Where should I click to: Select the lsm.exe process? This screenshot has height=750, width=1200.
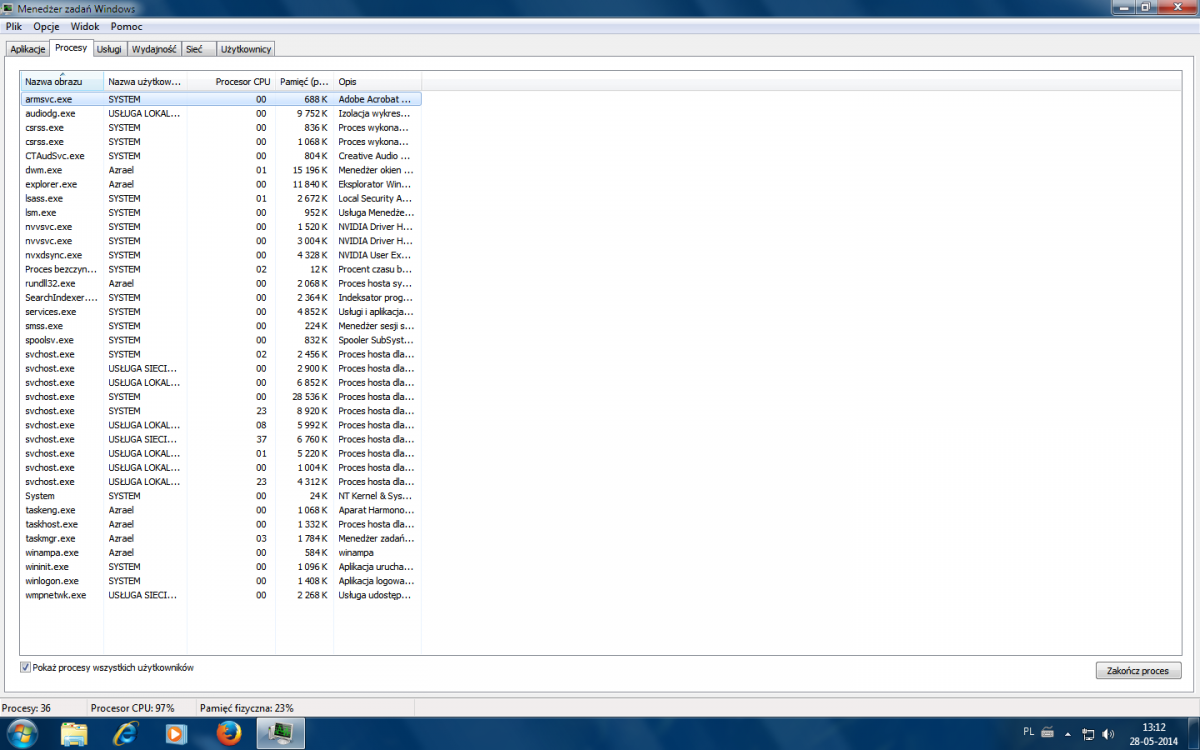tap(221, 212)
